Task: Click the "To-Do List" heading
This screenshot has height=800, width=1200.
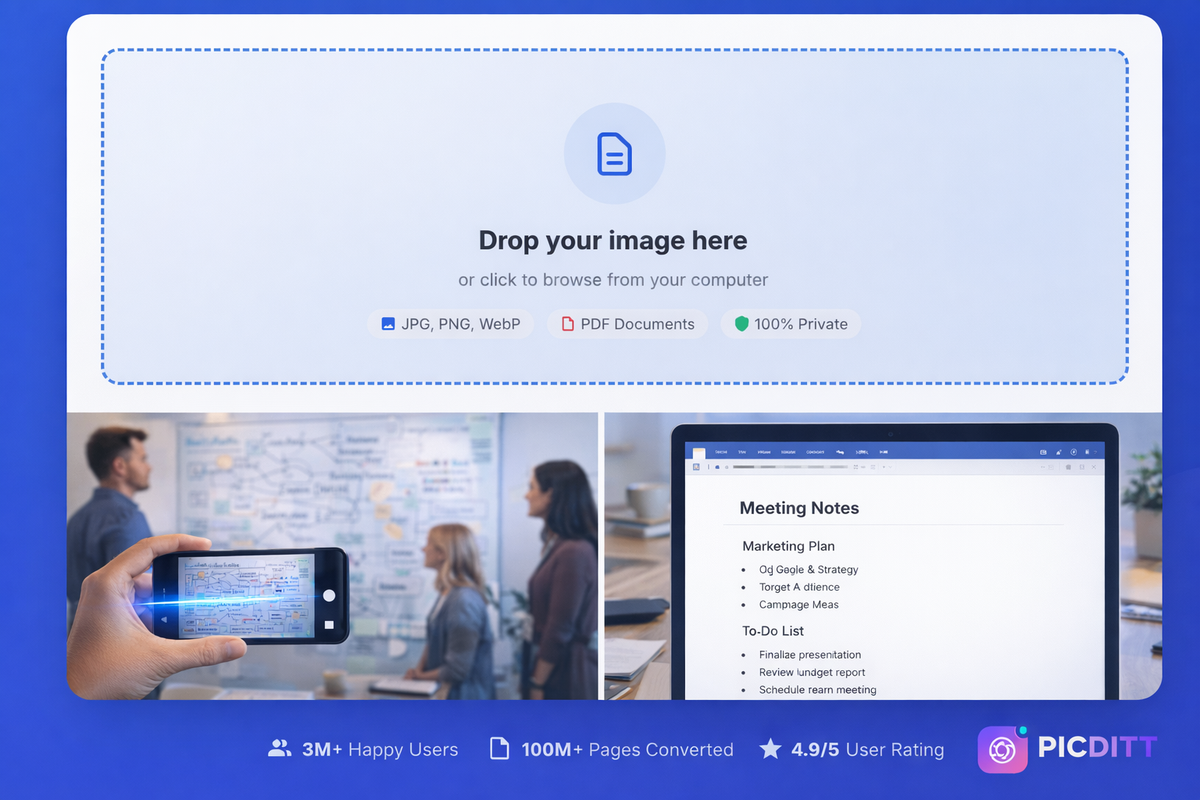Action: tap(773, 631)
